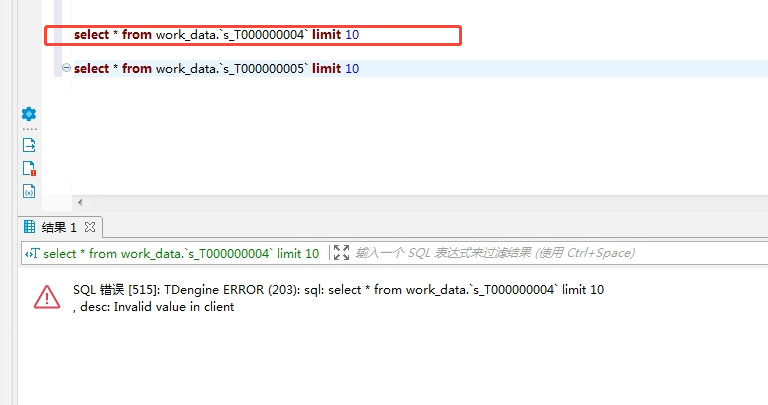Collapse the fold marker beside the second query
The image size is (768, 405).
[66, 68]
